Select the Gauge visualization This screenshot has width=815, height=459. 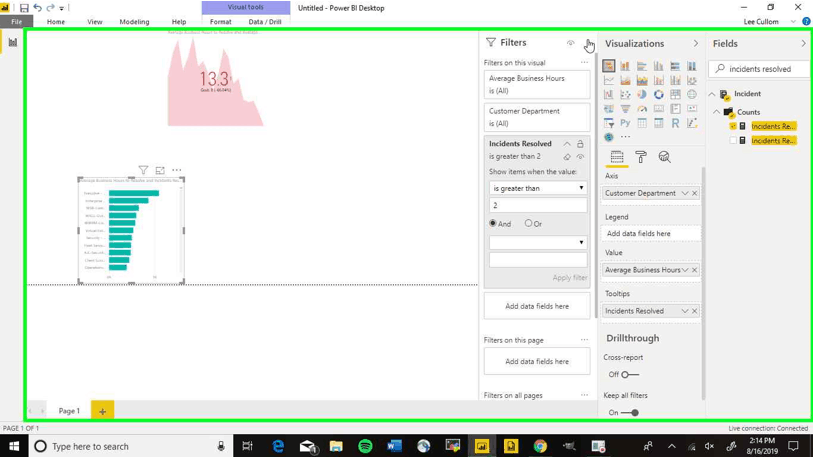642,109
